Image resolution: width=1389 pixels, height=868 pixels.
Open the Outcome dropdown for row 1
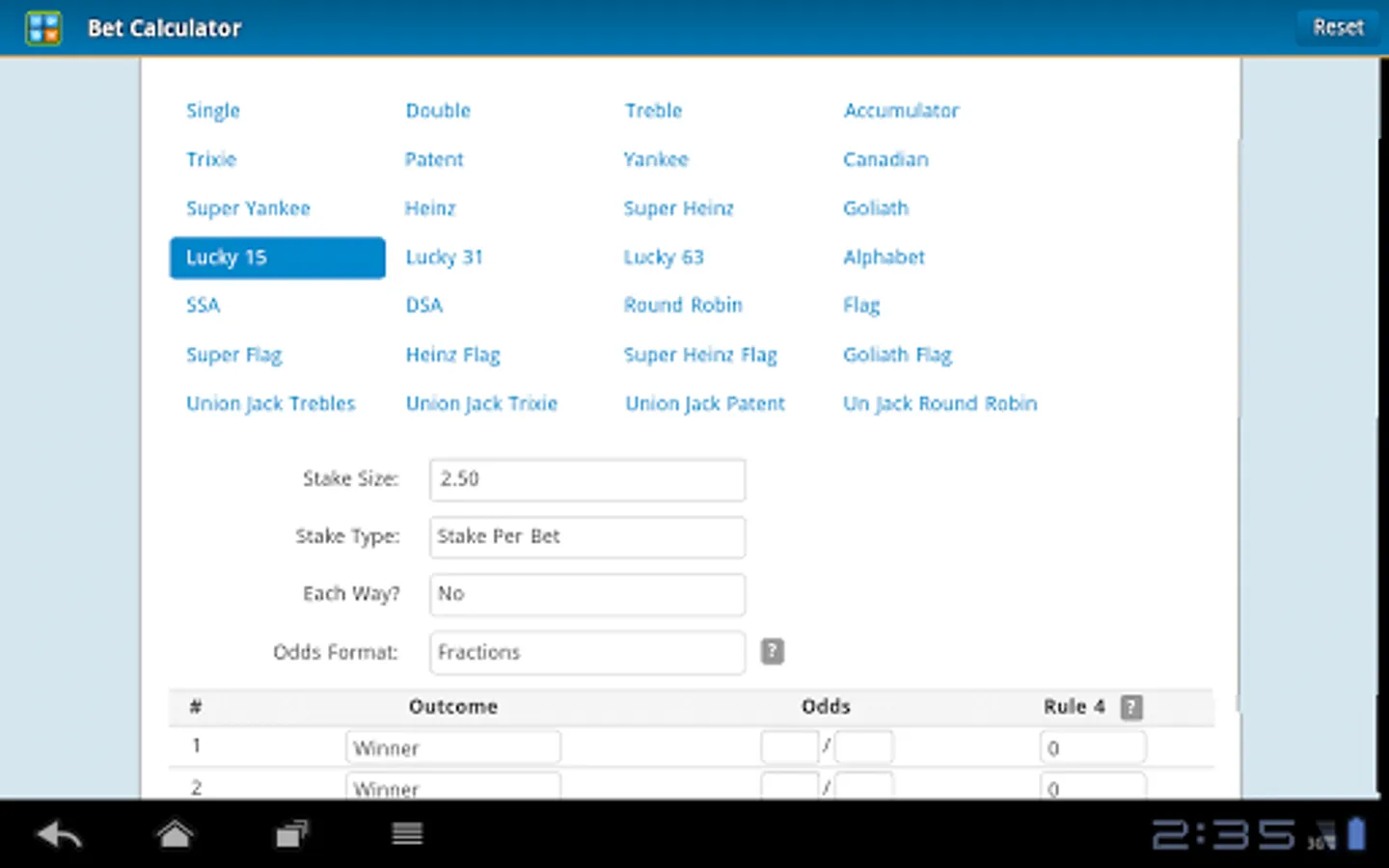coord(453,747)
